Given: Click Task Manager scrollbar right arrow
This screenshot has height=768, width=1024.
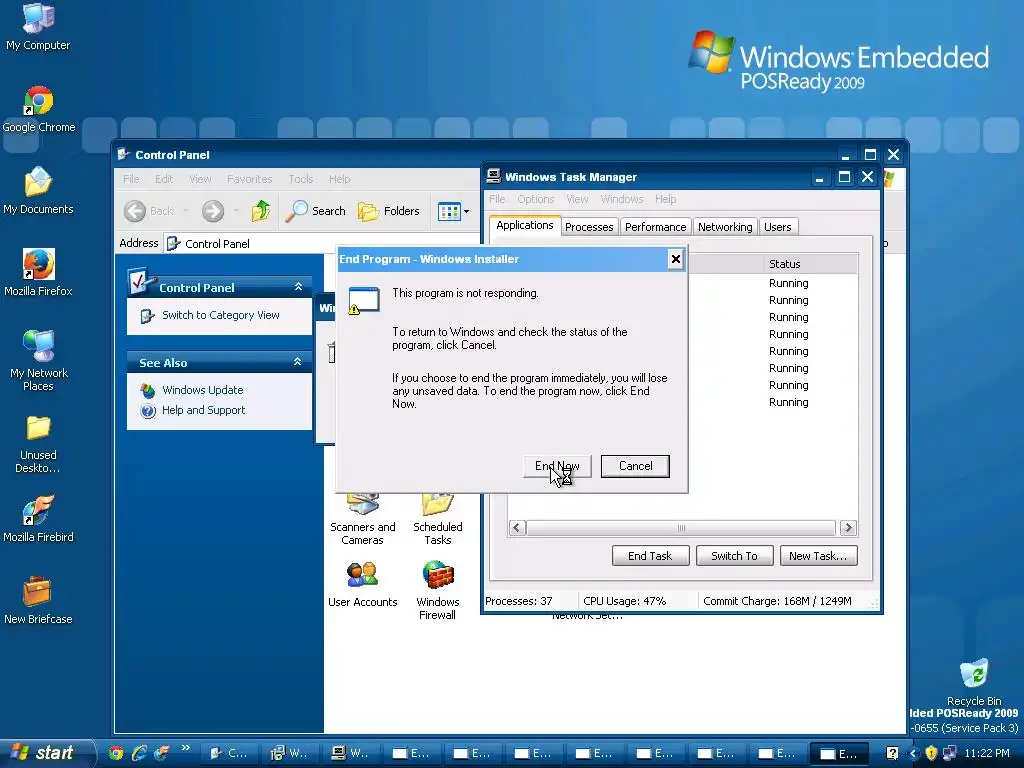Looking at the screenshot, I should pyautogui.click(x=848, y=528).
